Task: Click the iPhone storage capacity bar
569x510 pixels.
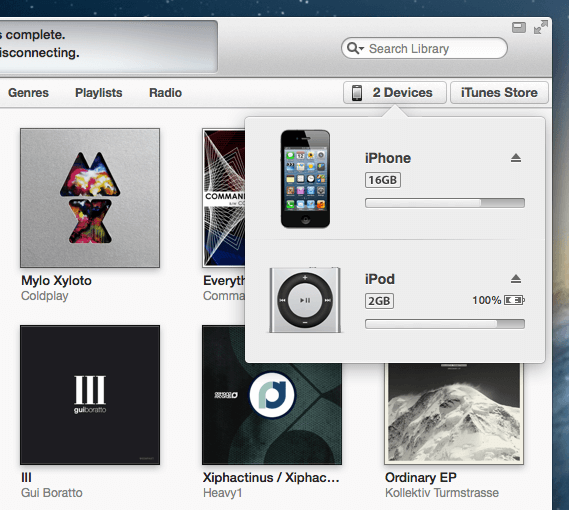Action: coord(445,203)
